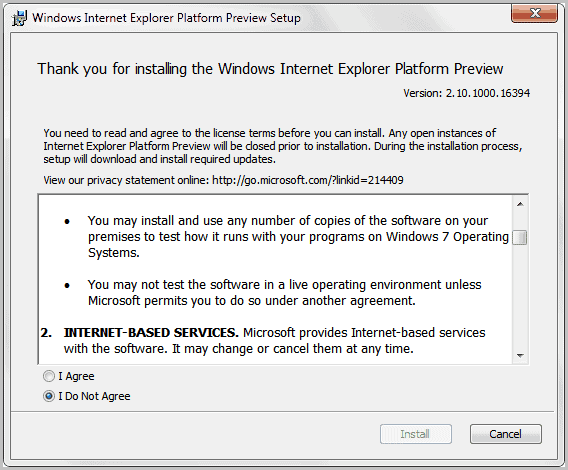Close the Platform Preview Setup window
Viewport: 568px width, 470px height.
coord(534,14)
